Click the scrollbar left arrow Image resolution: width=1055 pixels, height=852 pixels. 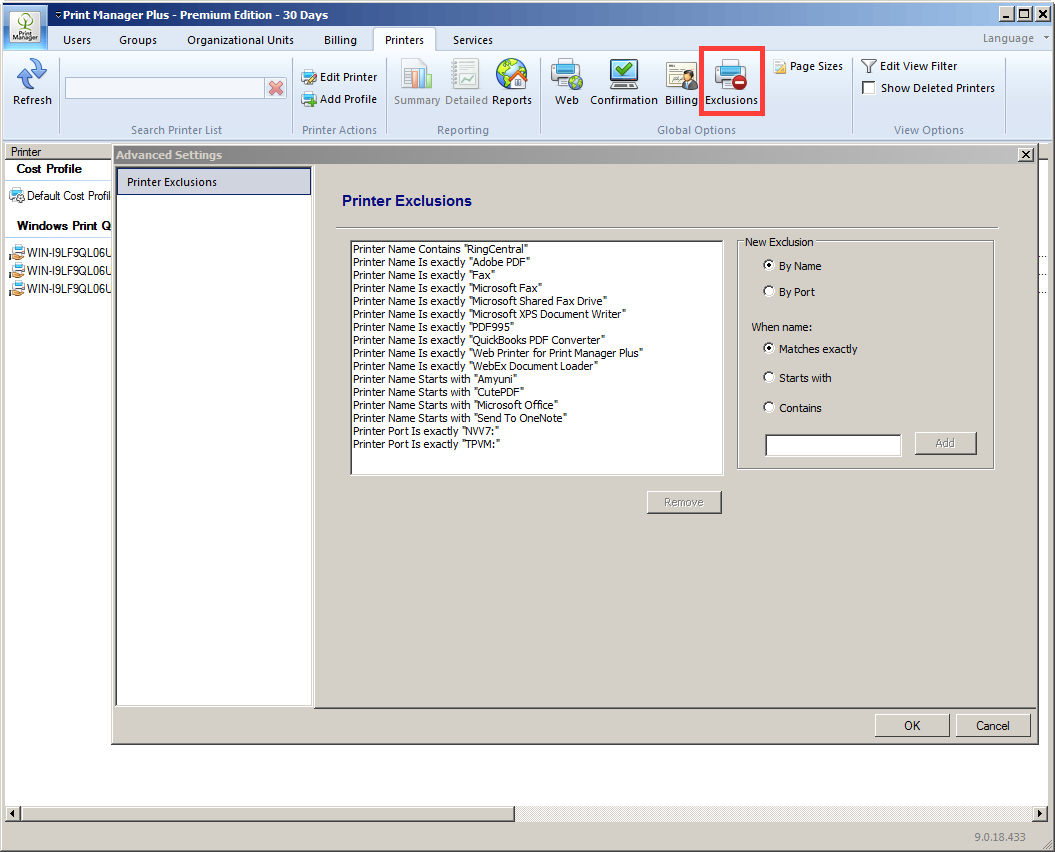click(x=12, y=814)
